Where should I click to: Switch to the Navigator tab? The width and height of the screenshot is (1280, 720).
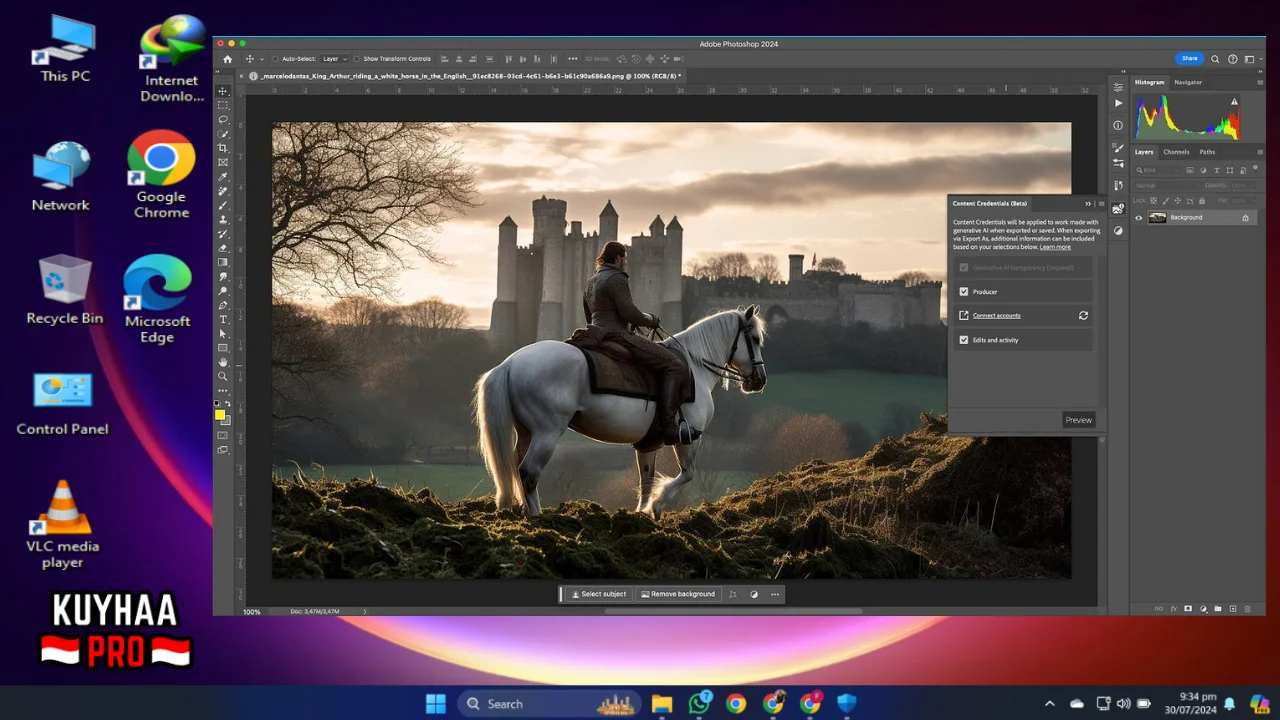point(1188,82)
